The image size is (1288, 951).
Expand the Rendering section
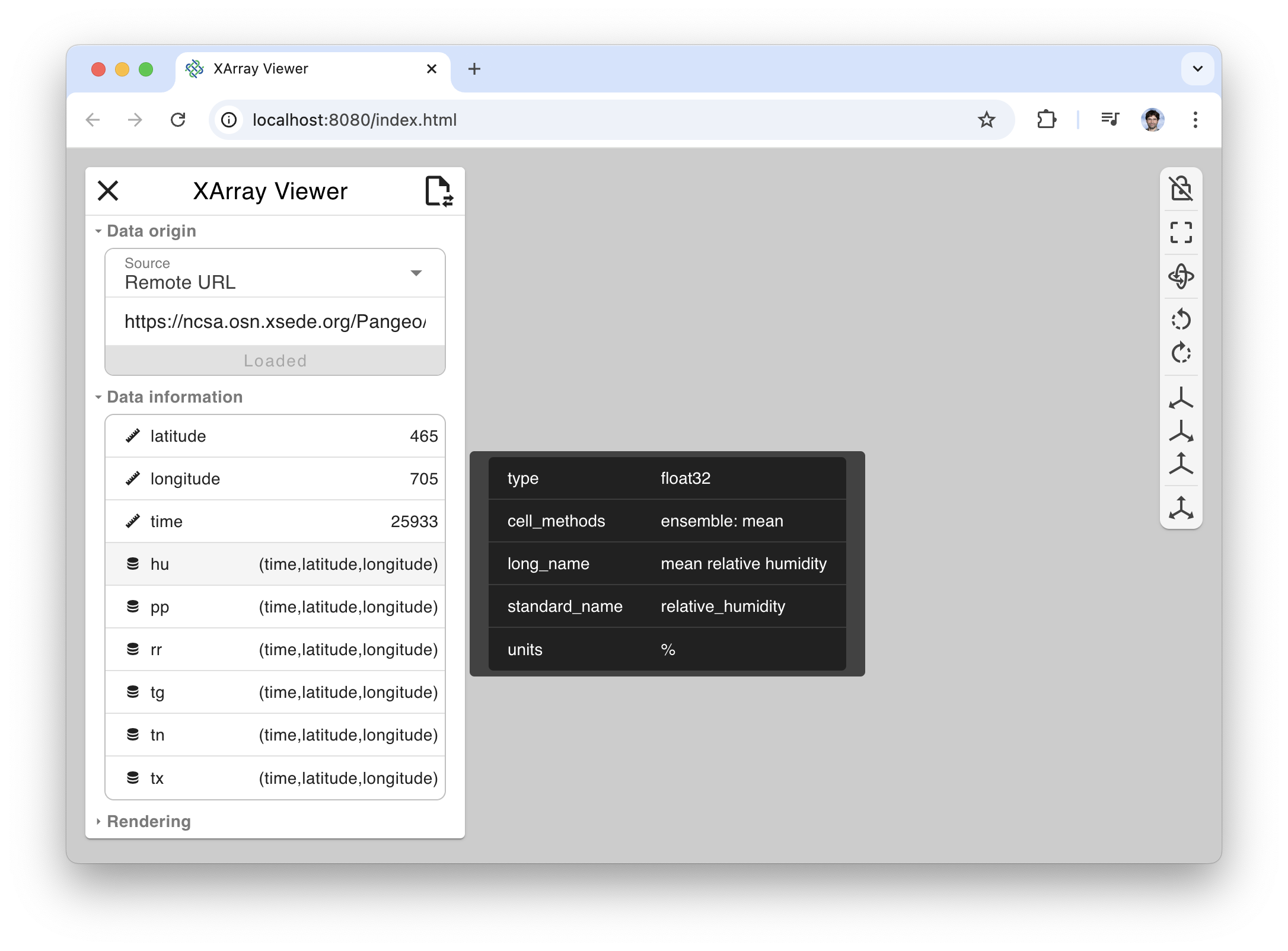(143, 821)
